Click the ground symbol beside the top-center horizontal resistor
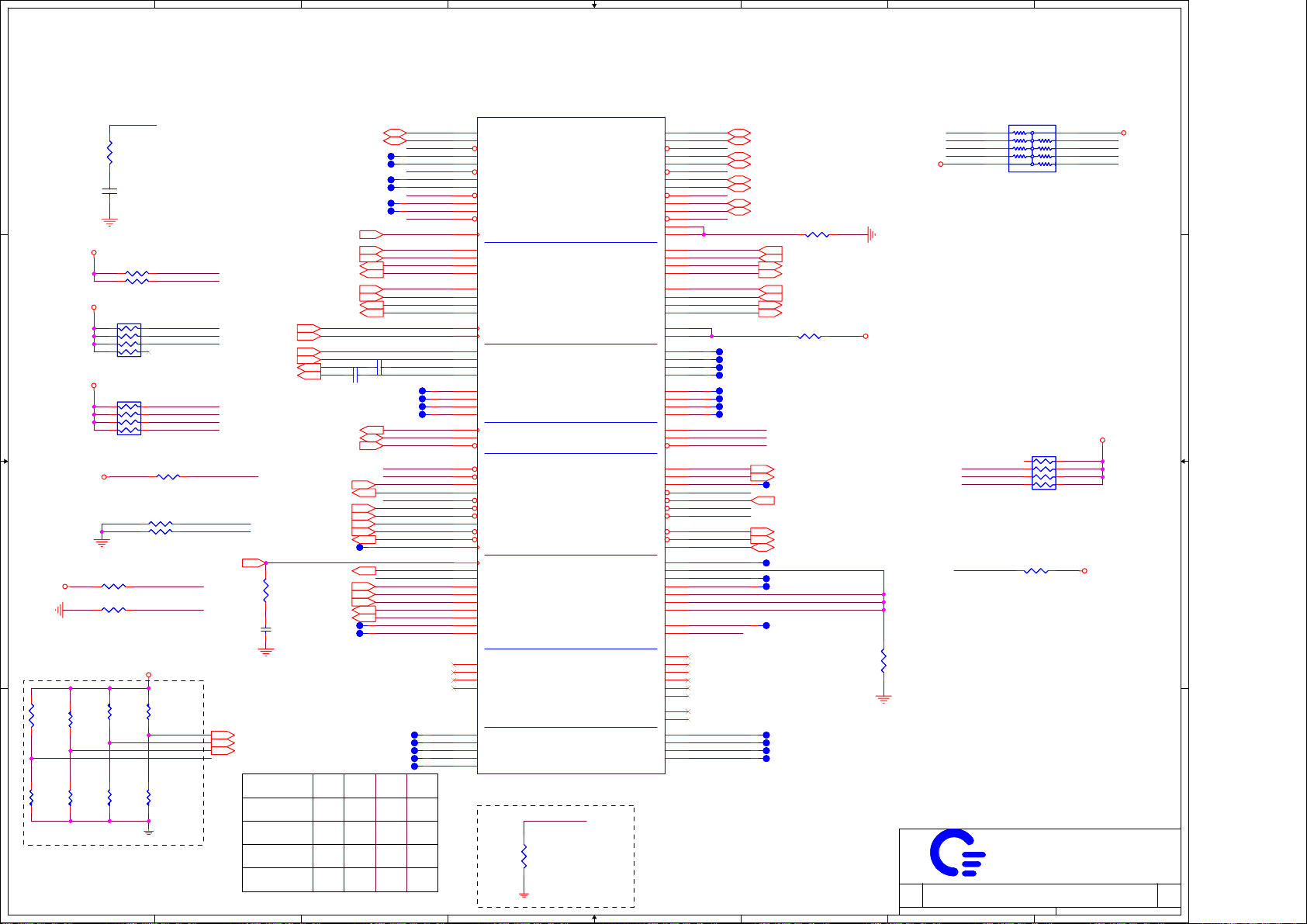This screenshot has width=1307, height=924. pyautogui.click(x=871, y=234)
